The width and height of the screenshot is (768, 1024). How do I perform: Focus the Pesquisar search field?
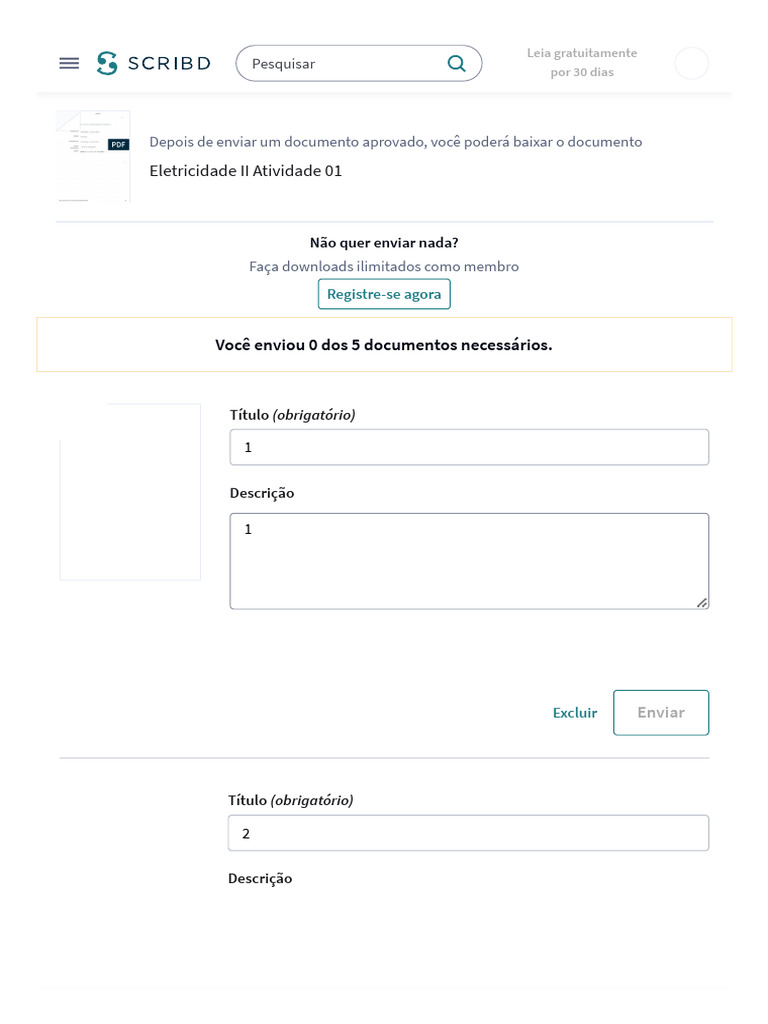tap(340, 63)
